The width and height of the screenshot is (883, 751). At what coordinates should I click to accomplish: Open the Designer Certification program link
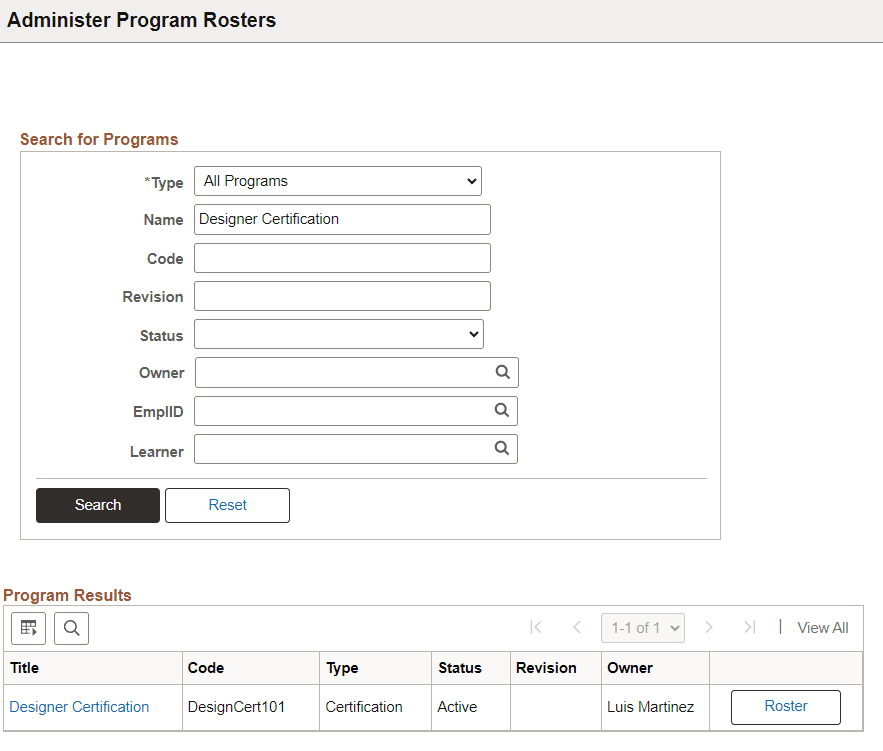79,706
